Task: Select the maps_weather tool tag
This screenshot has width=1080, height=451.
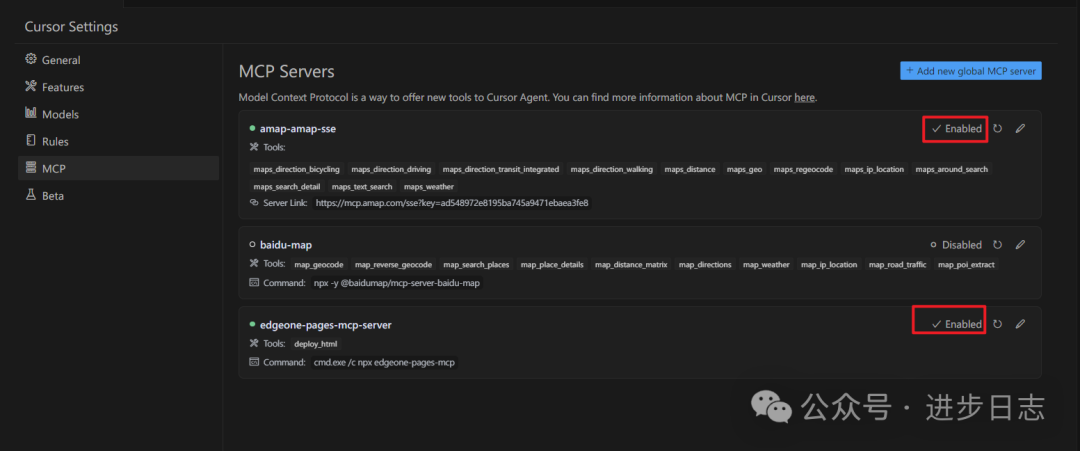Action: pos(428,187)
